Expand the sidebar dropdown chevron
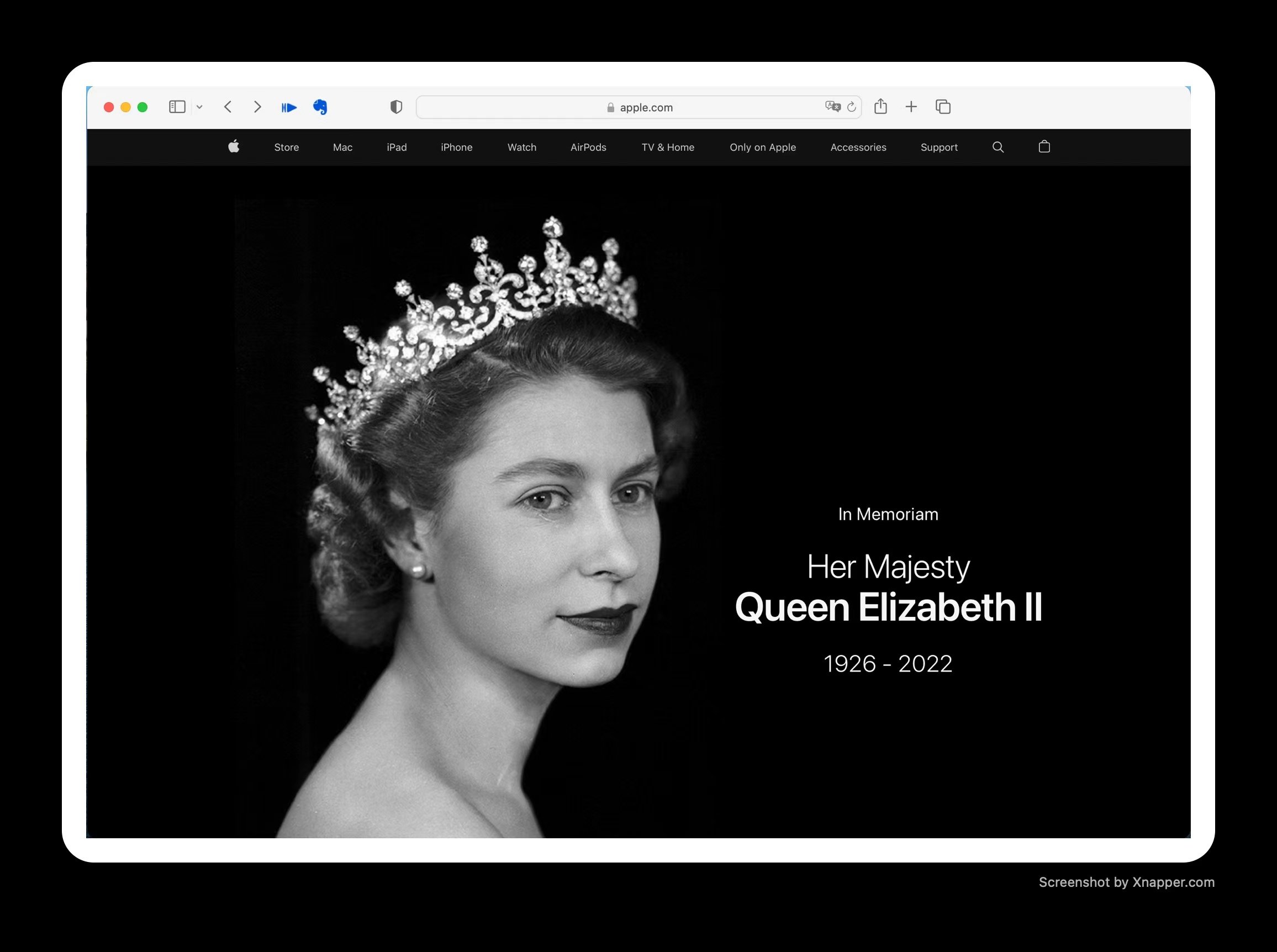1277x952 pixels. [x=199, y=107]
